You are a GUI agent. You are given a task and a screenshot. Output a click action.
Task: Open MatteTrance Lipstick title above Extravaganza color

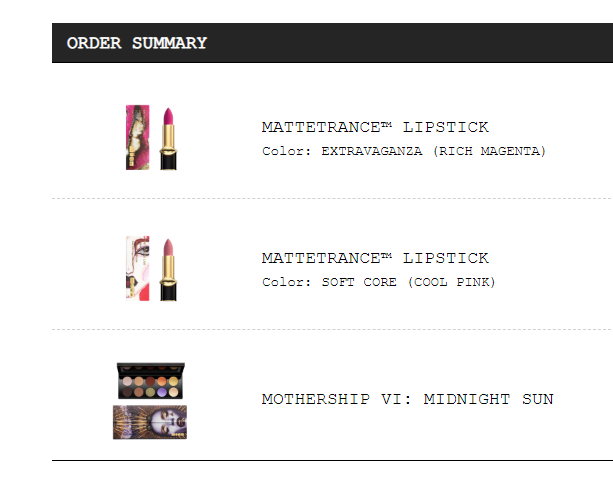tap(375, 127)
